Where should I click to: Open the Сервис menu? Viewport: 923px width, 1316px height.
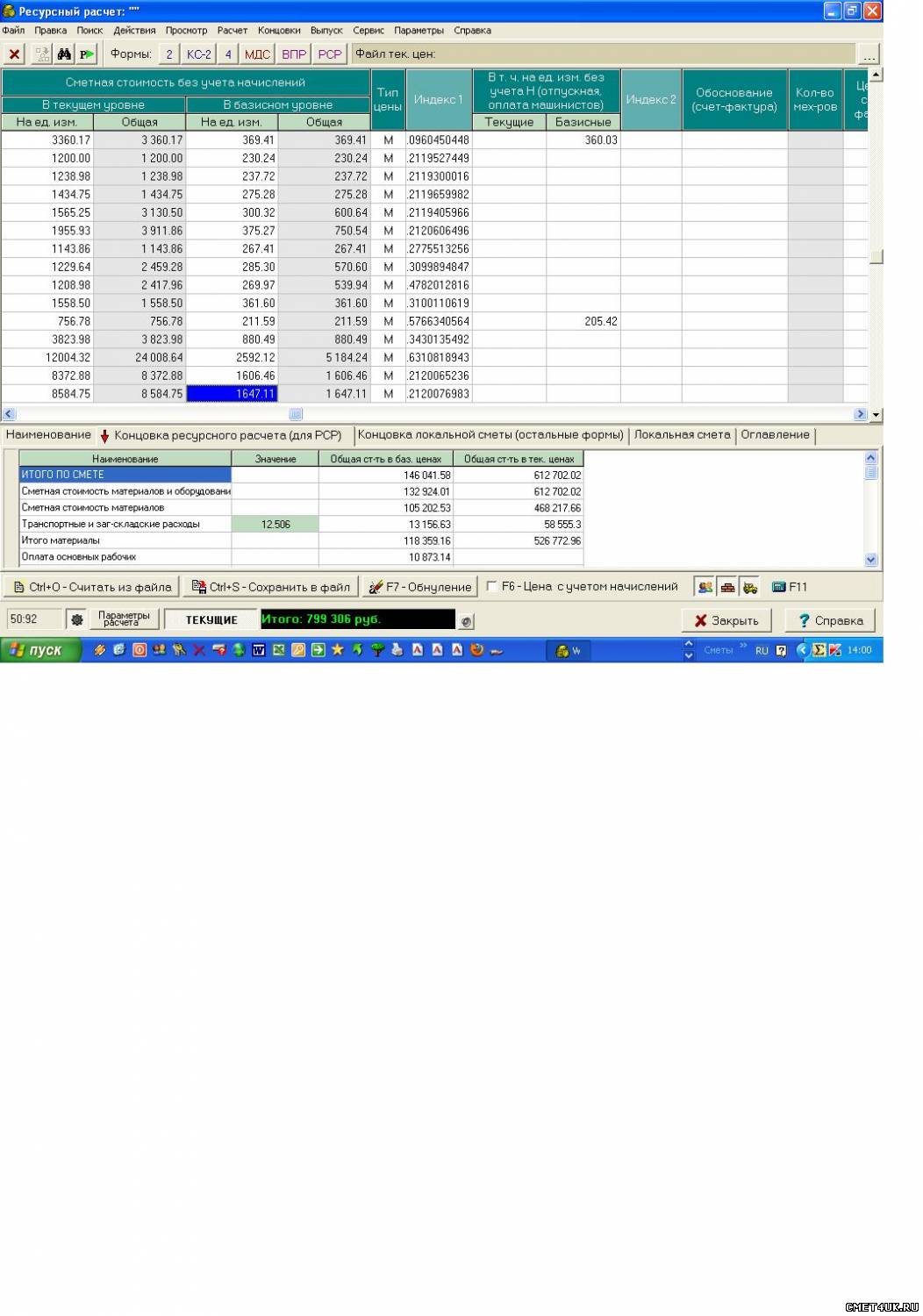[368, 30]
